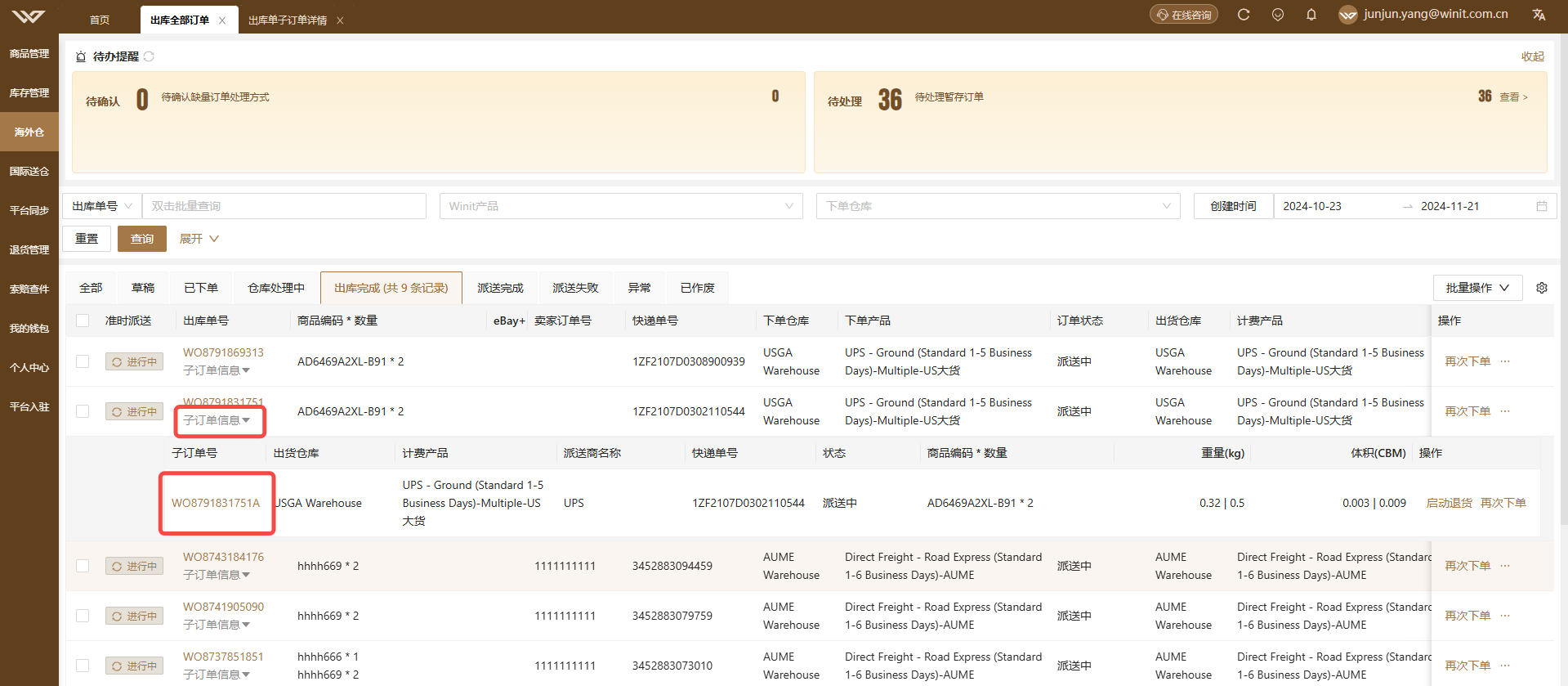Click 进行中 badge for WO8791869313
The height and width of the screenshot is (686, 1568).
(x=134, y=361)
